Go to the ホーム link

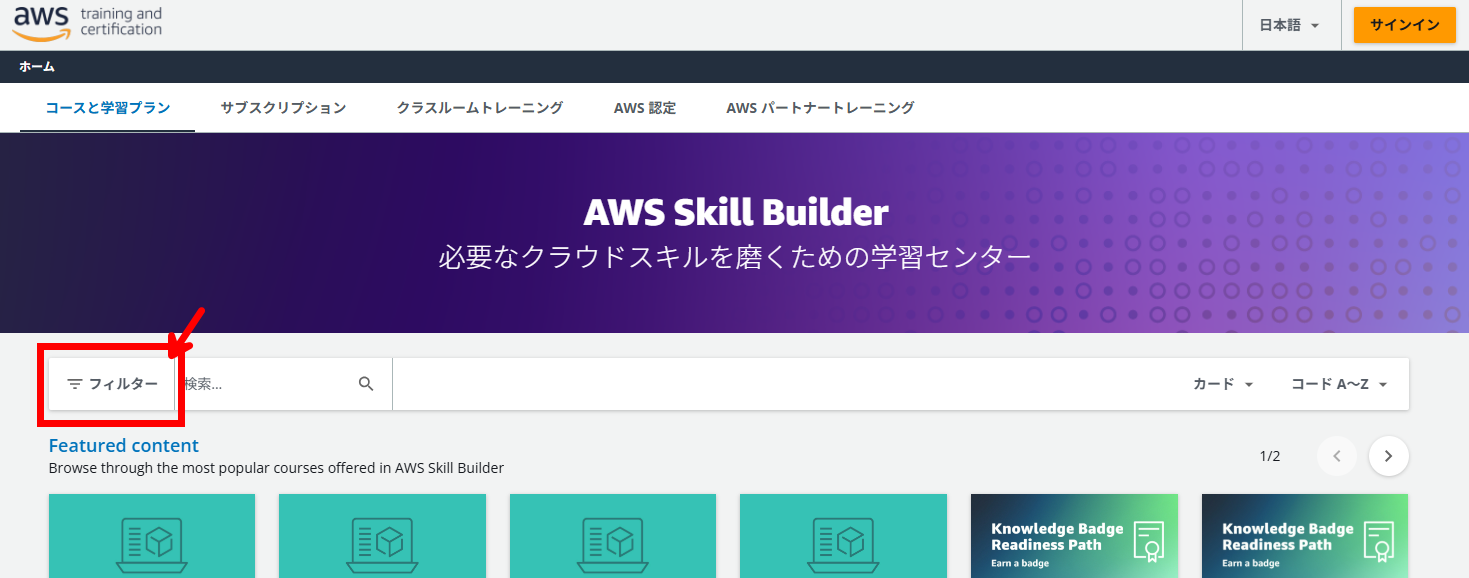(37, 67)
